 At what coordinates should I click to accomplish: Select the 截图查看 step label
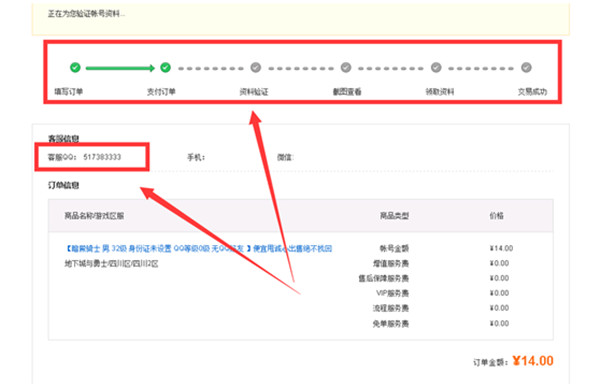click(x=347, y=92)
